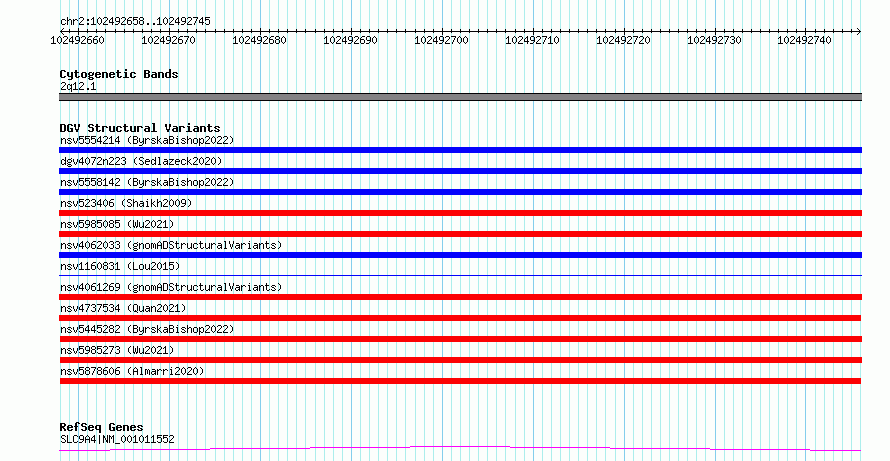Click the red bar of nsv4061269
This screenshot has width=890, height=461.
tap(460, 297)
